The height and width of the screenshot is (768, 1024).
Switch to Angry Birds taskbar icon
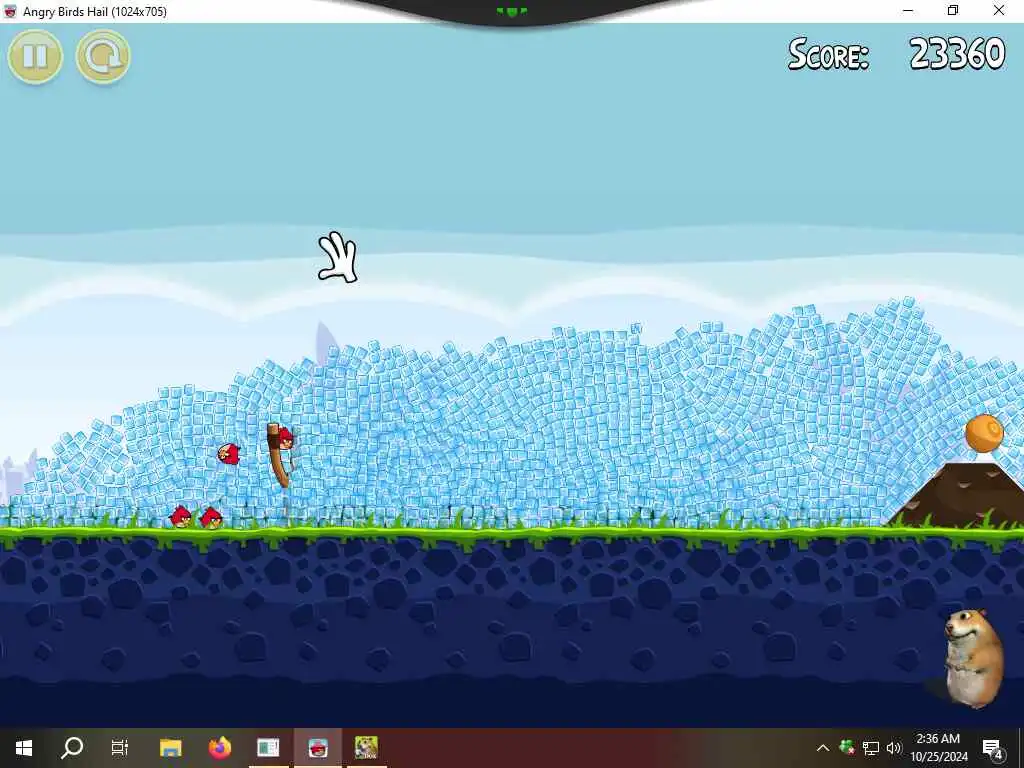317,748
